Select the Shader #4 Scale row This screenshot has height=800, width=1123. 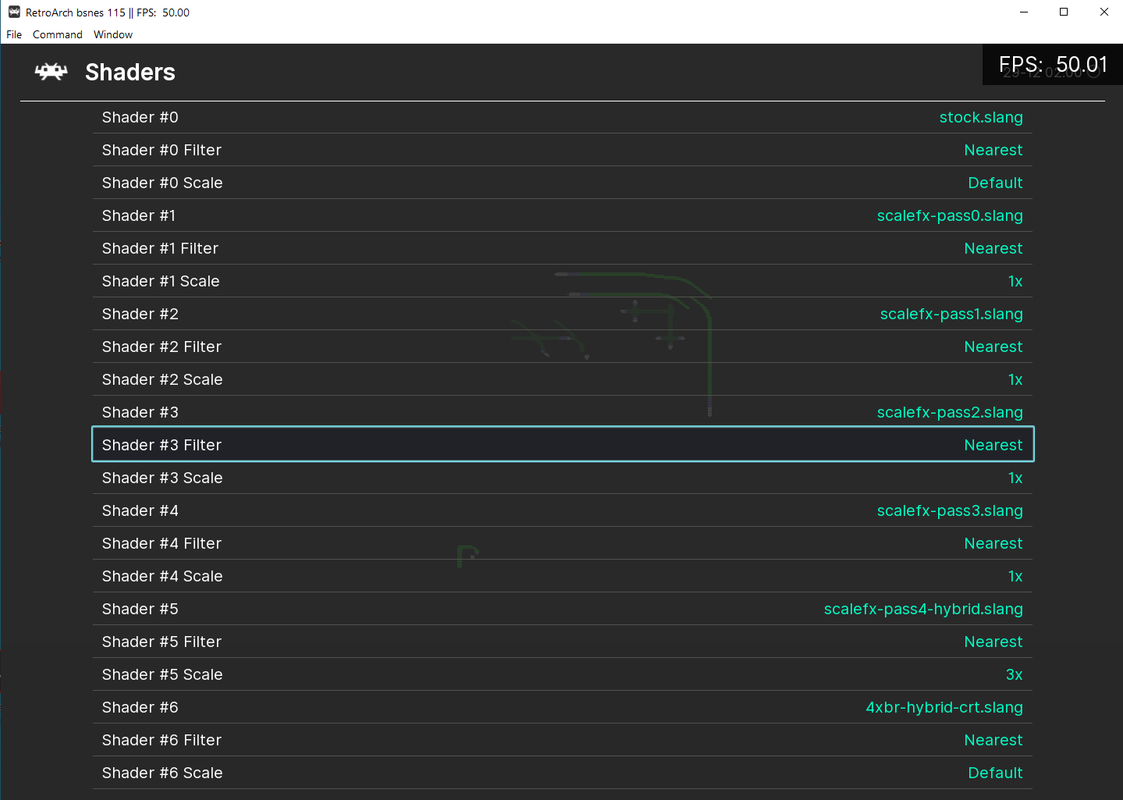(x=562, y=576)
